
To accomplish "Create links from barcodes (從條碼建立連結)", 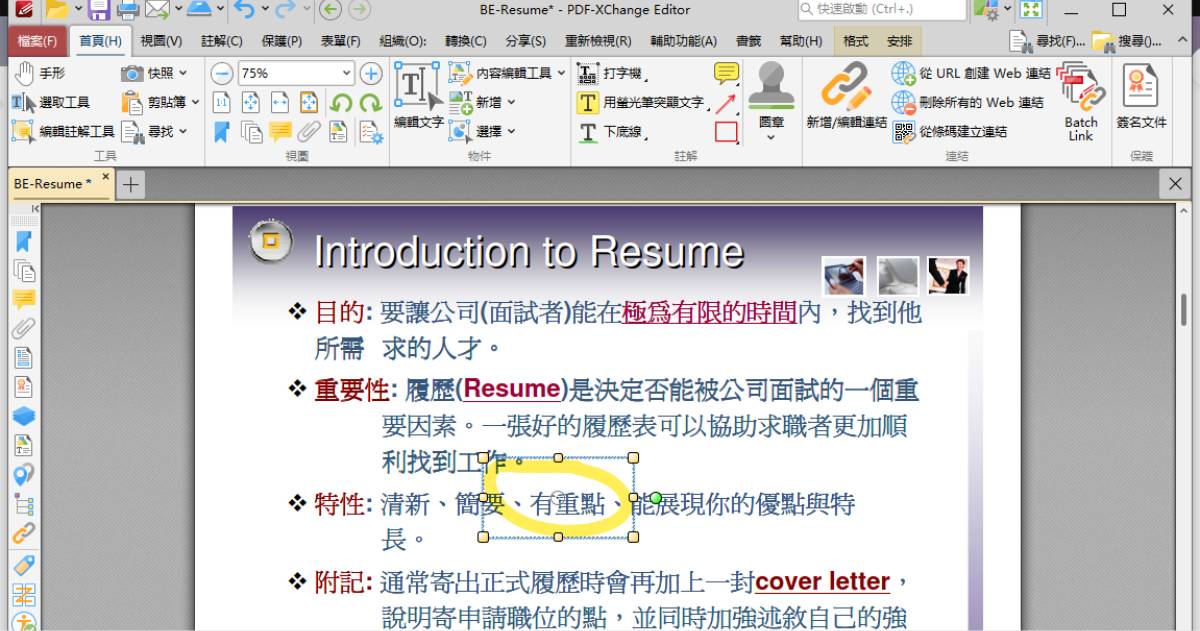I will click(x=950, y=131).
